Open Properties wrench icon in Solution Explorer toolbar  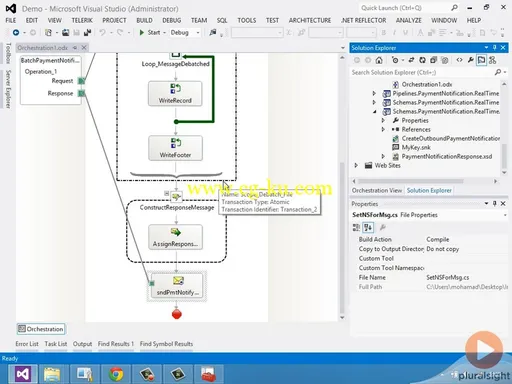coord(470,60)
